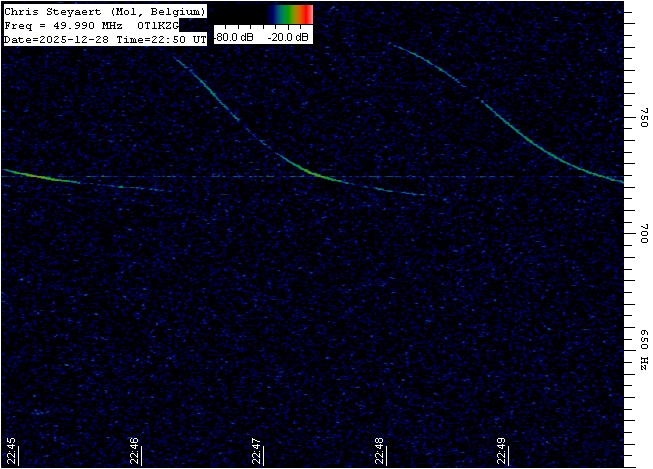
Task: Click the -20.0 dB scale label
Action: click(288, 37)
